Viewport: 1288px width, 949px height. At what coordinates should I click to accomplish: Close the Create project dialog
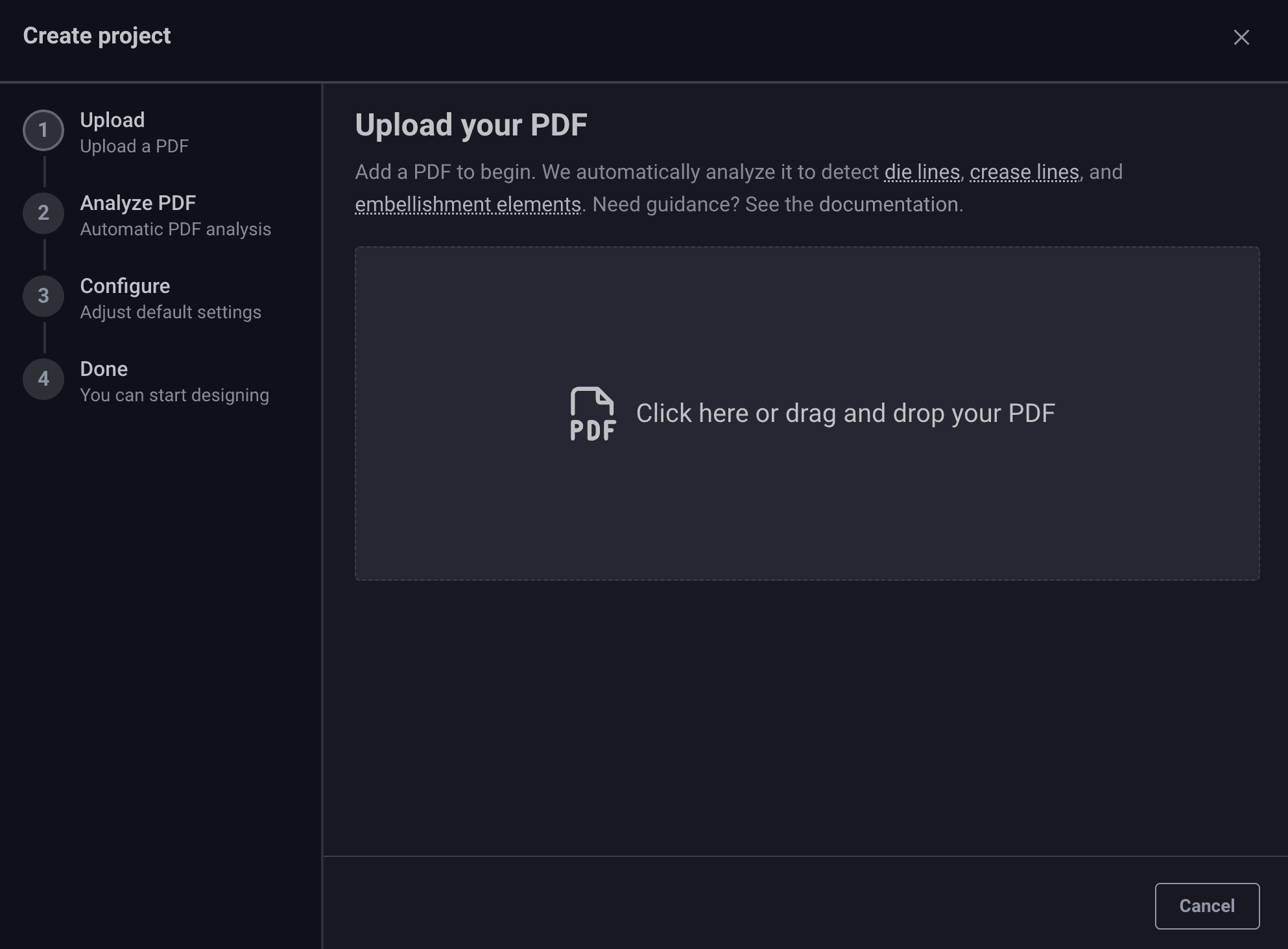(x=1241, y=38)
